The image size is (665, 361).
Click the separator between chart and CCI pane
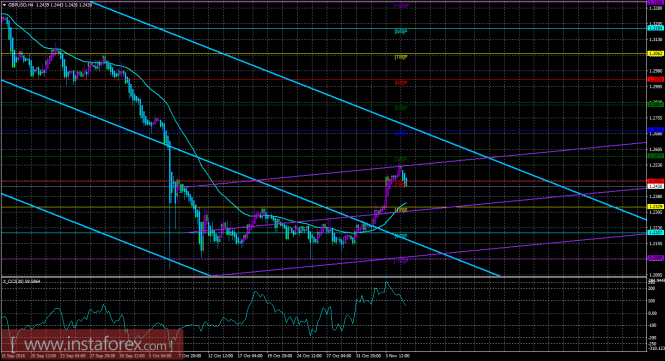tap(323, 277)
